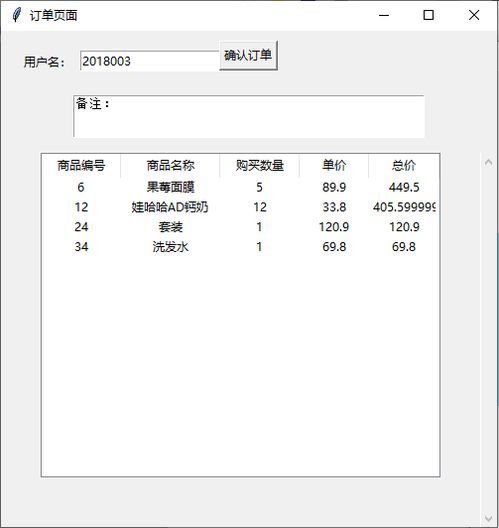
Task: Maximize the 订单页面 window
Action: pos(428,15)
